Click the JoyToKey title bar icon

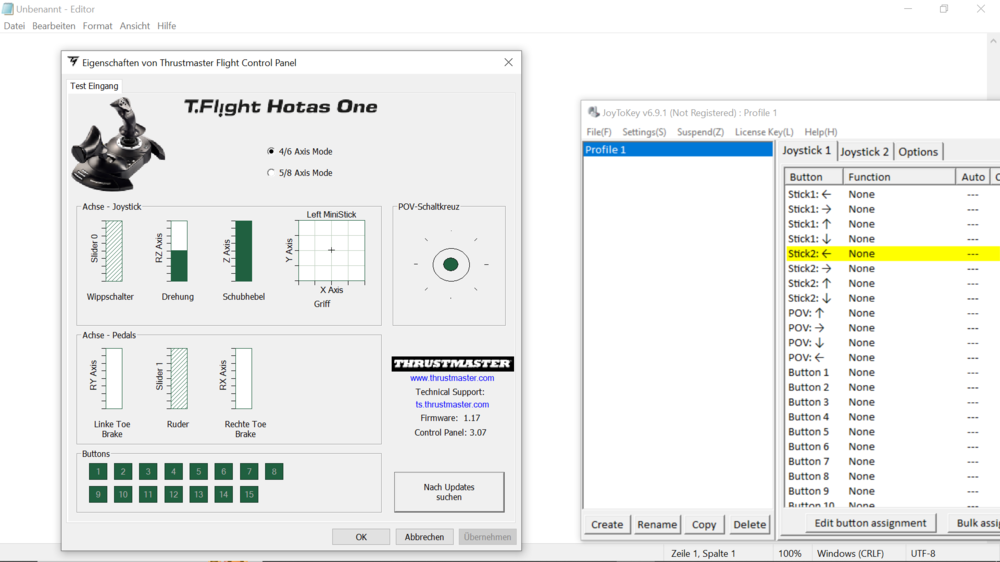[594, 113]
